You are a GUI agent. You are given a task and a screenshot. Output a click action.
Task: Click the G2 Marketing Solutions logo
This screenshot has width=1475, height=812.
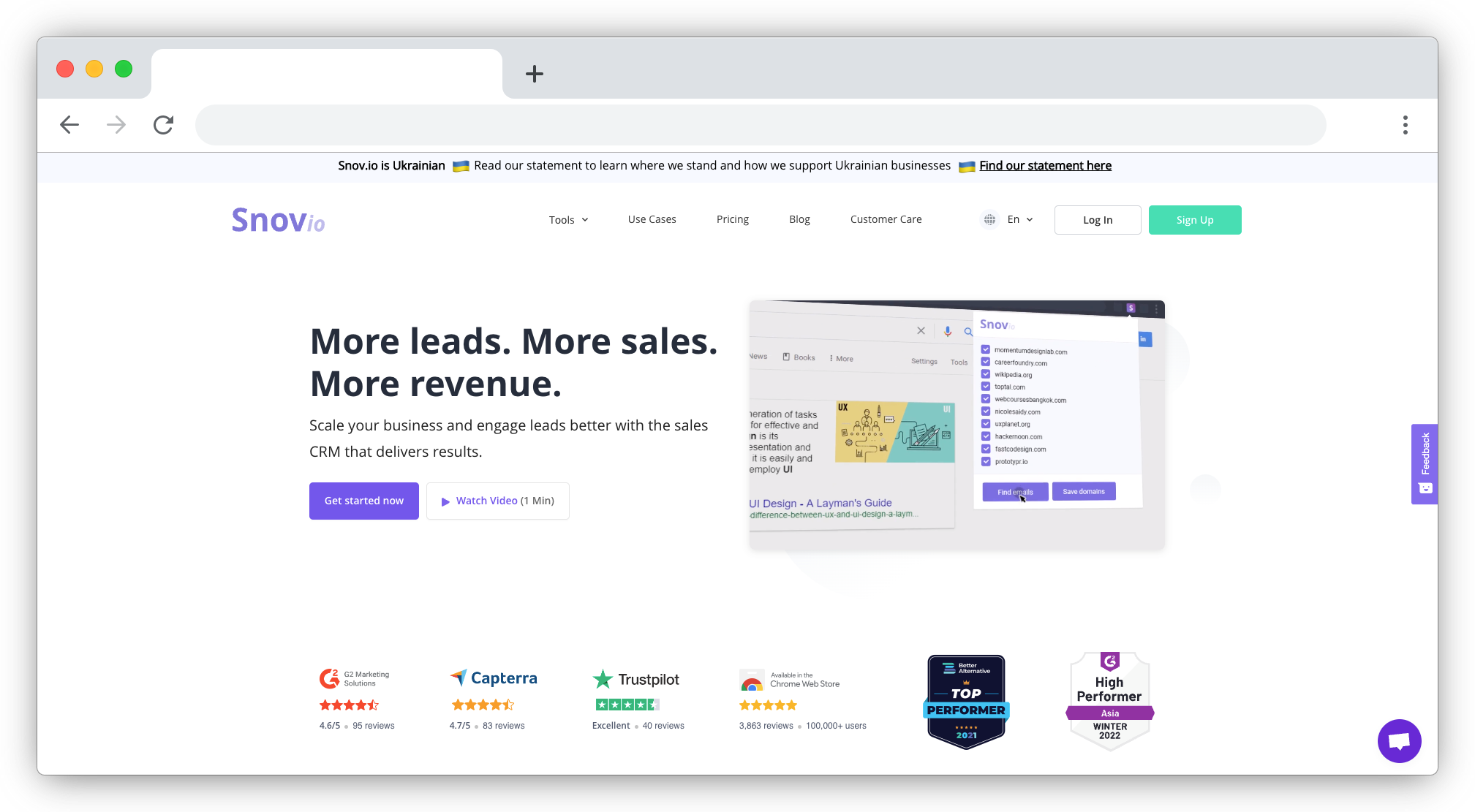[355, 679]
